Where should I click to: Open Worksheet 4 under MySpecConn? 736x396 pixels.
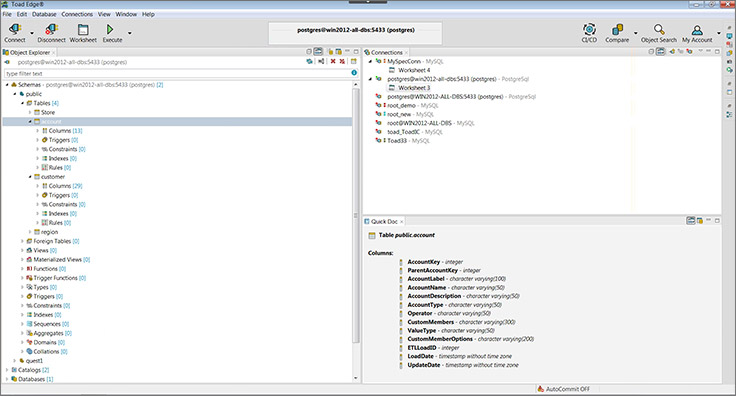[414, 70]
